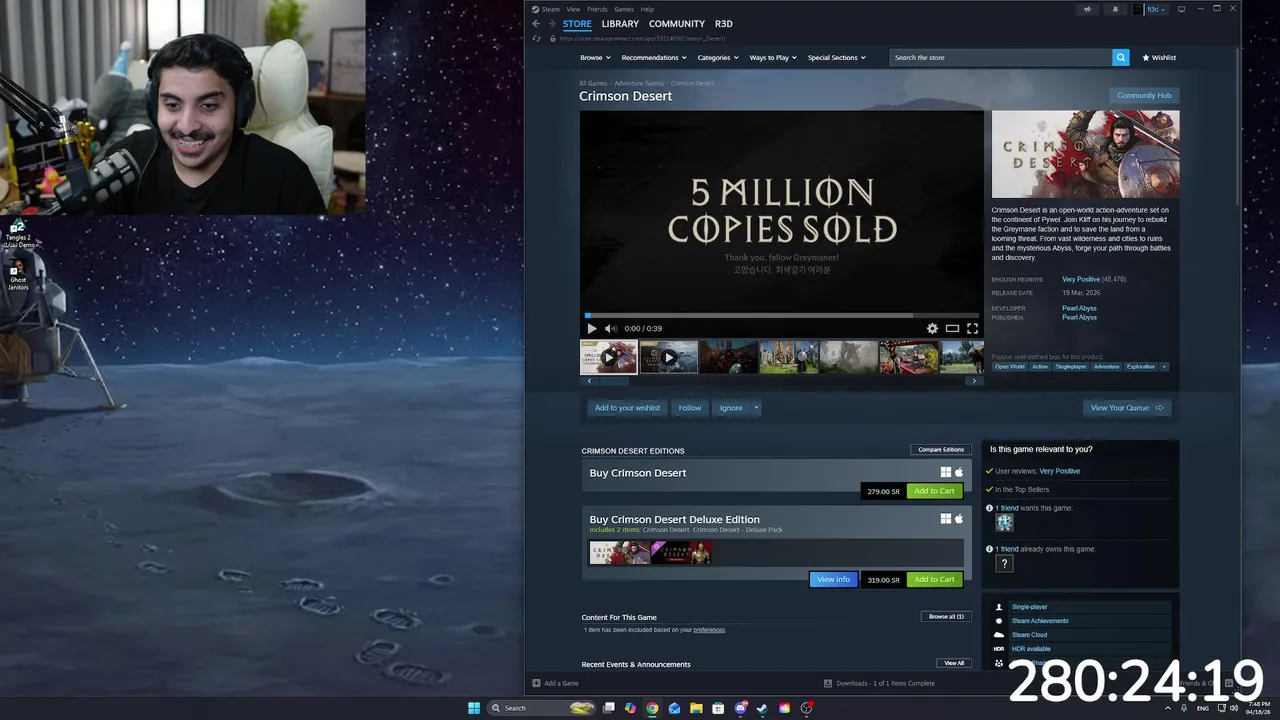Follow Crimson Desert
1280x720 pixels.
click(690, 408)
